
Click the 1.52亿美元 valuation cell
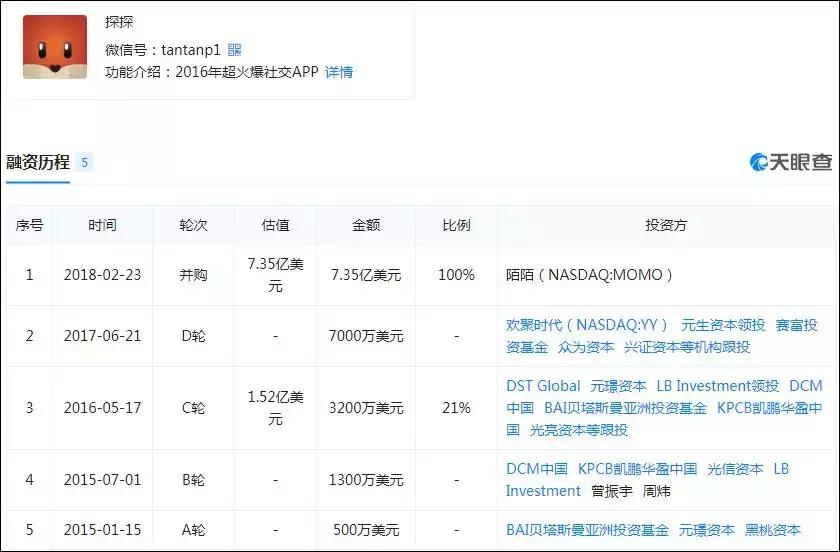275,408
